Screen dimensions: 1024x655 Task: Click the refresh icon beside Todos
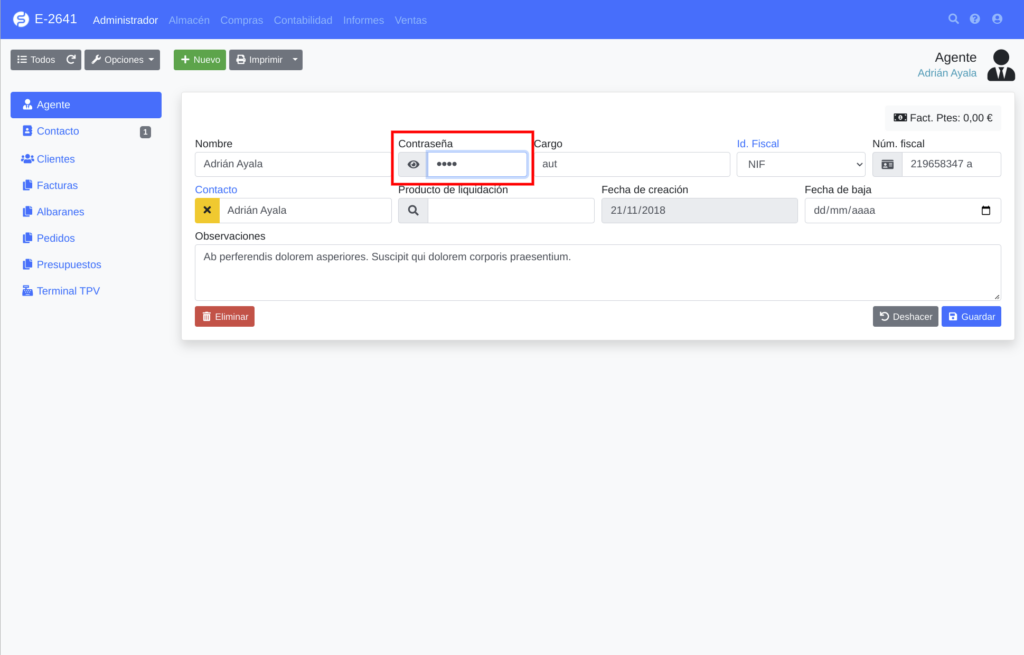[x=71, y=60]
